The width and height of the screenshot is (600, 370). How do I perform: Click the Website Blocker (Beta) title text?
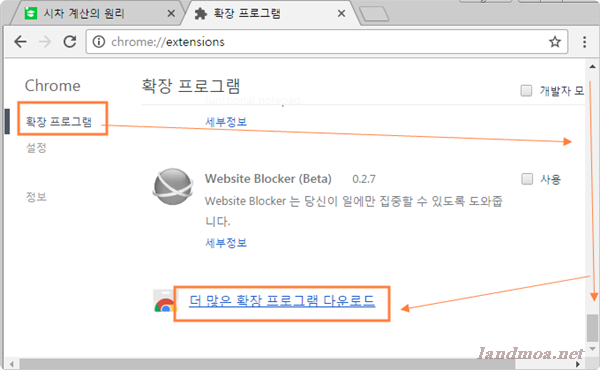click(268, 179)
